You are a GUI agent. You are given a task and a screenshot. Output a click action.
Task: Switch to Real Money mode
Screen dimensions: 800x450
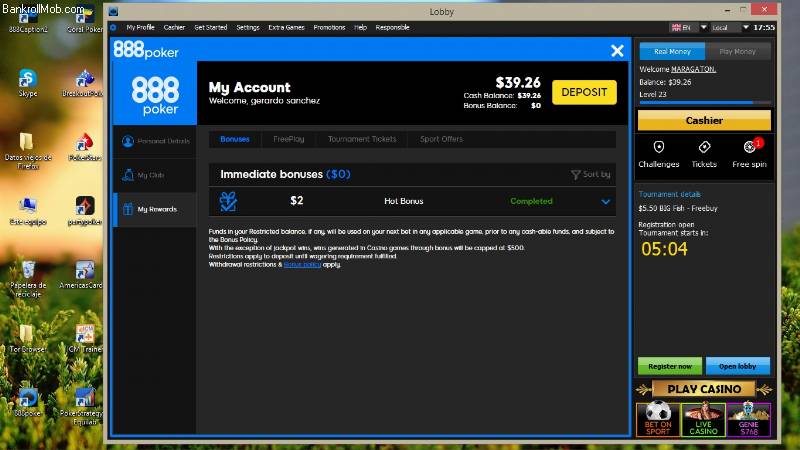point(672,52)
